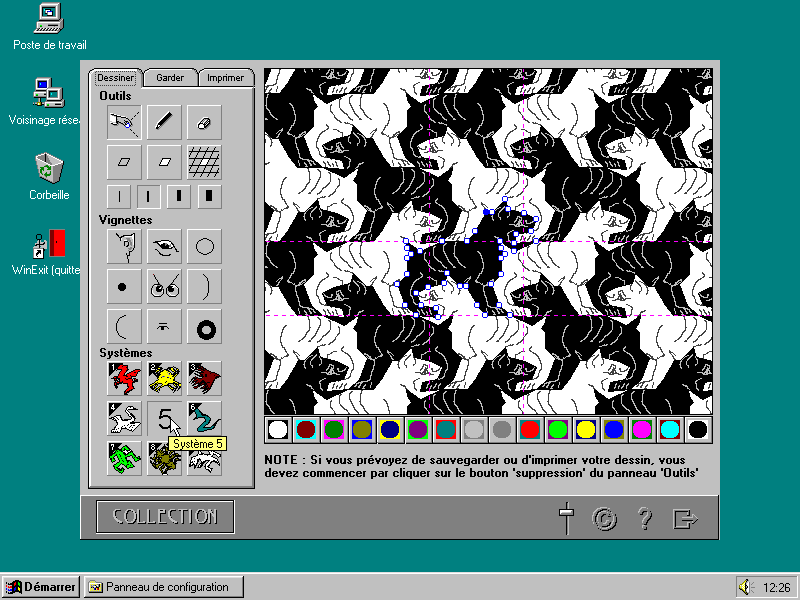Load Système 2 yellow frog pattern

tap(164, 379)
